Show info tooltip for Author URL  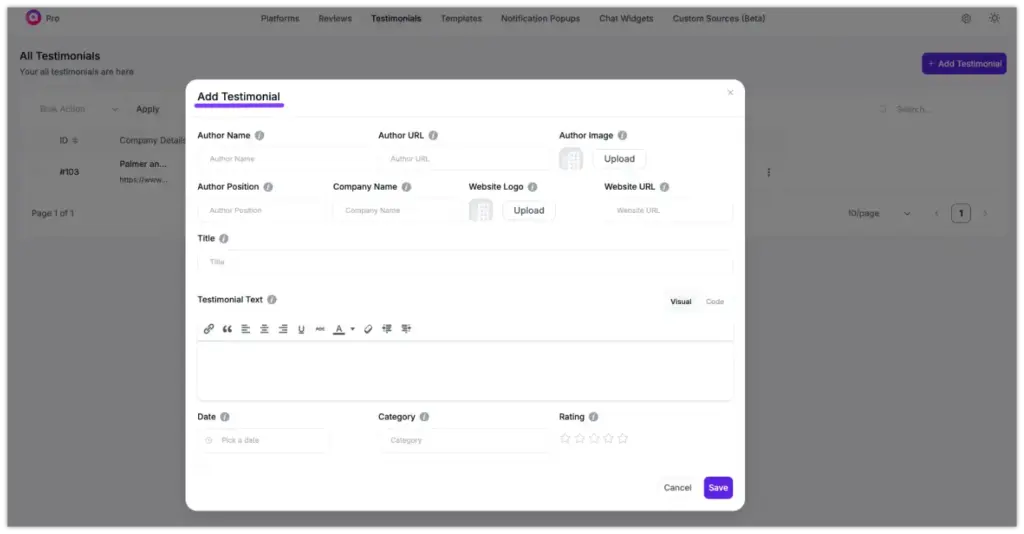tap(433, 135)
